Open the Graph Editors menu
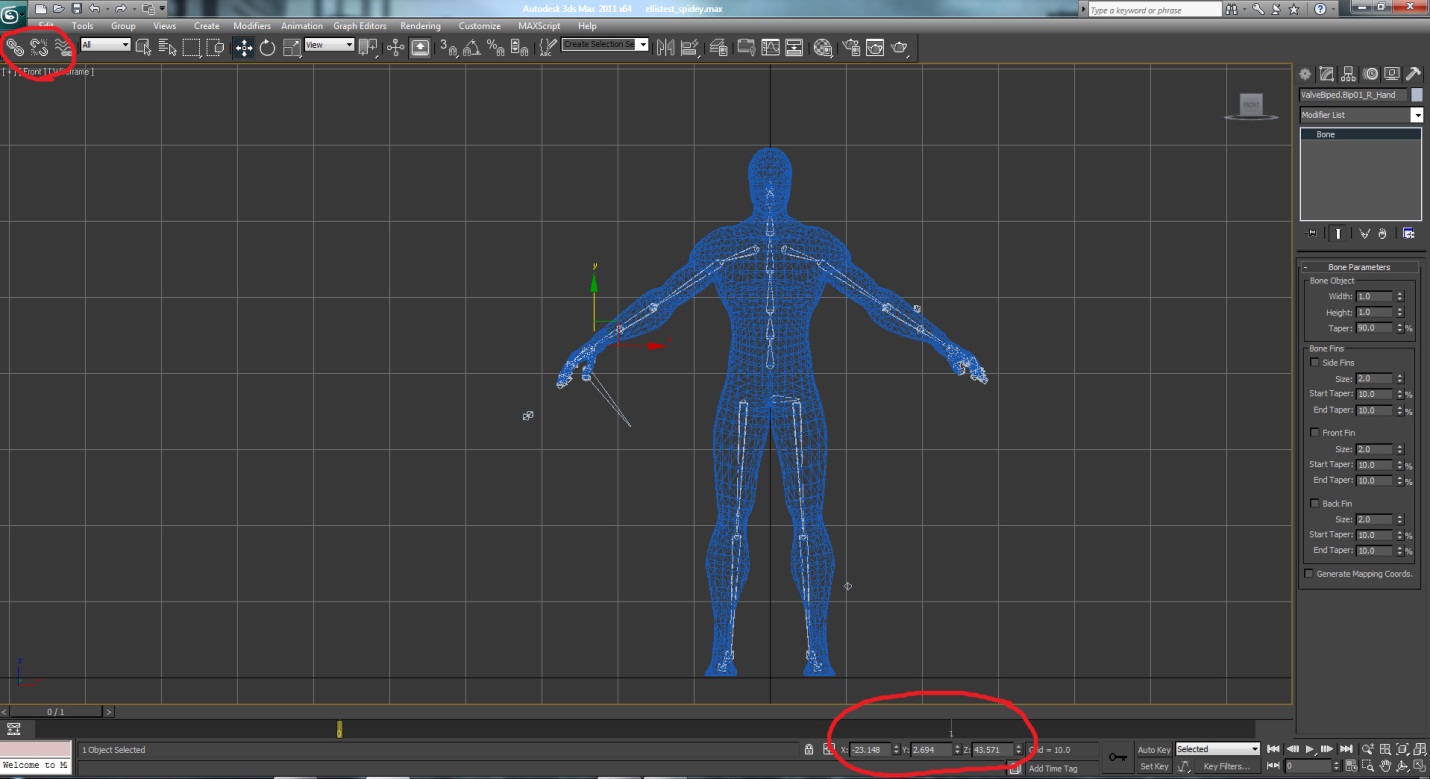The image size is (1430, 779). pyautogui.click(x=360, y=26)
